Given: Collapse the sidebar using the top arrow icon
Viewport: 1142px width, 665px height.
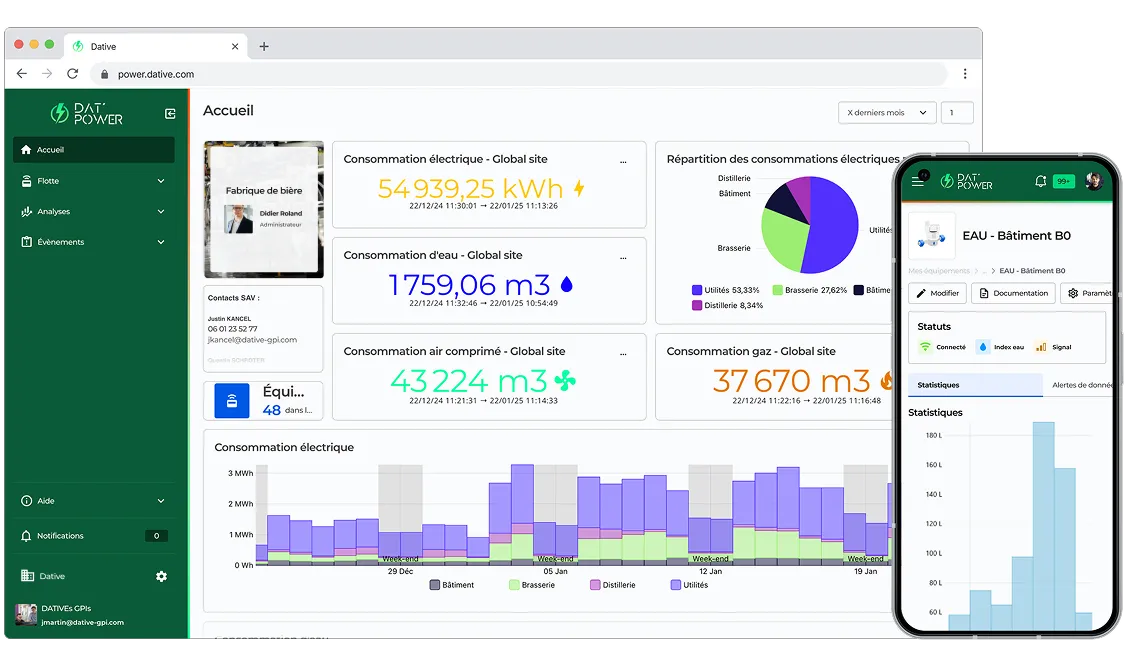Looking at the screenshot, I should pyautogui.click(x=170, y=113).
